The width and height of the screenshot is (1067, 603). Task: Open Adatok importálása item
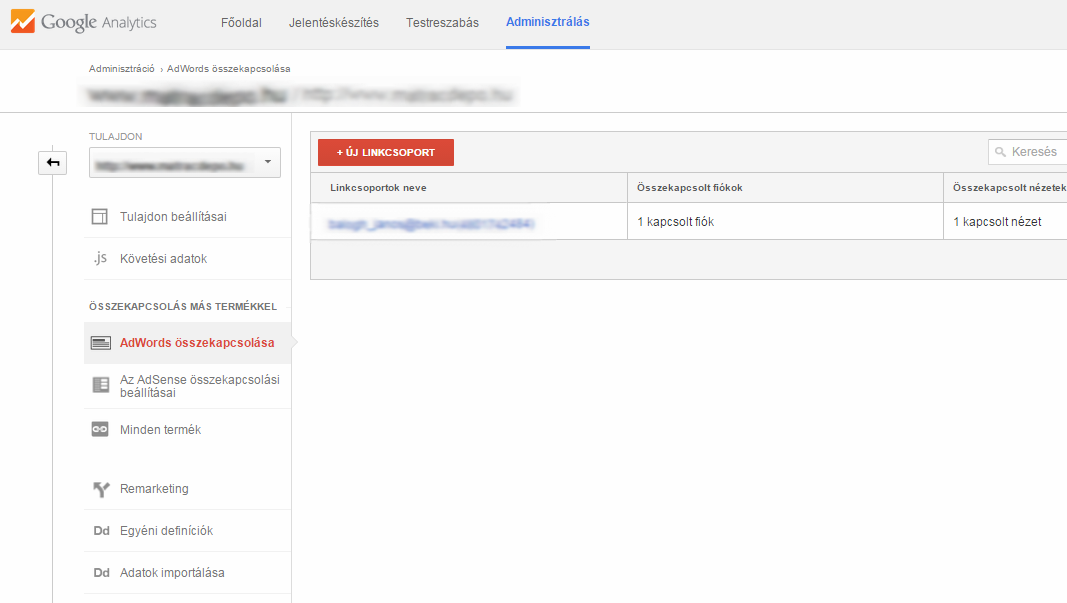click(x=172, y=573)
